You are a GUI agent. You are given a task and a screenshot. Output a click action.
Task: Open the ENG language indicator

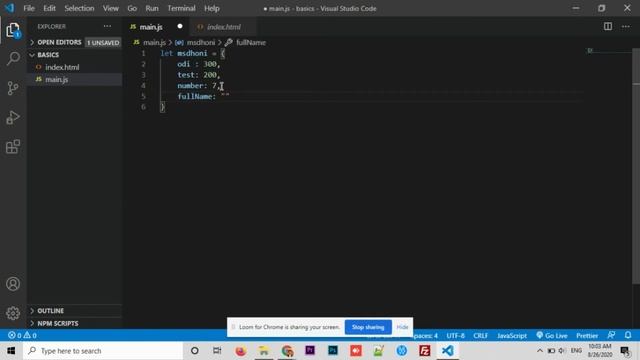click(x=576, y=351)
